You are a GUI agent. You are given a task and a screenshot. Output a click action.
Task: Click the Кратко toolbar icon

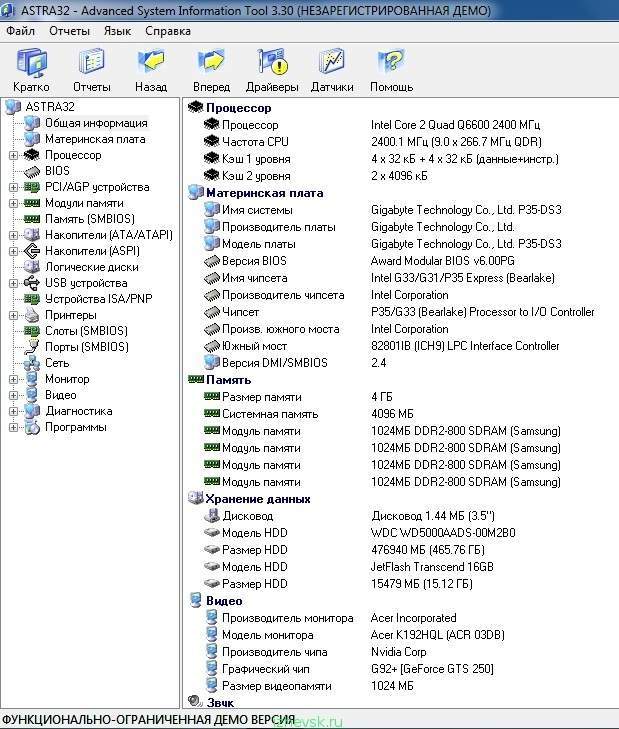tap(32, 62)
